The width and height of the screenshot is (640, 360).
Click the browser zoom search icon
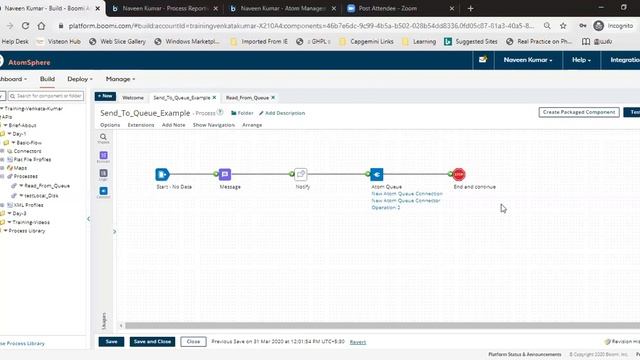(547, 26)
